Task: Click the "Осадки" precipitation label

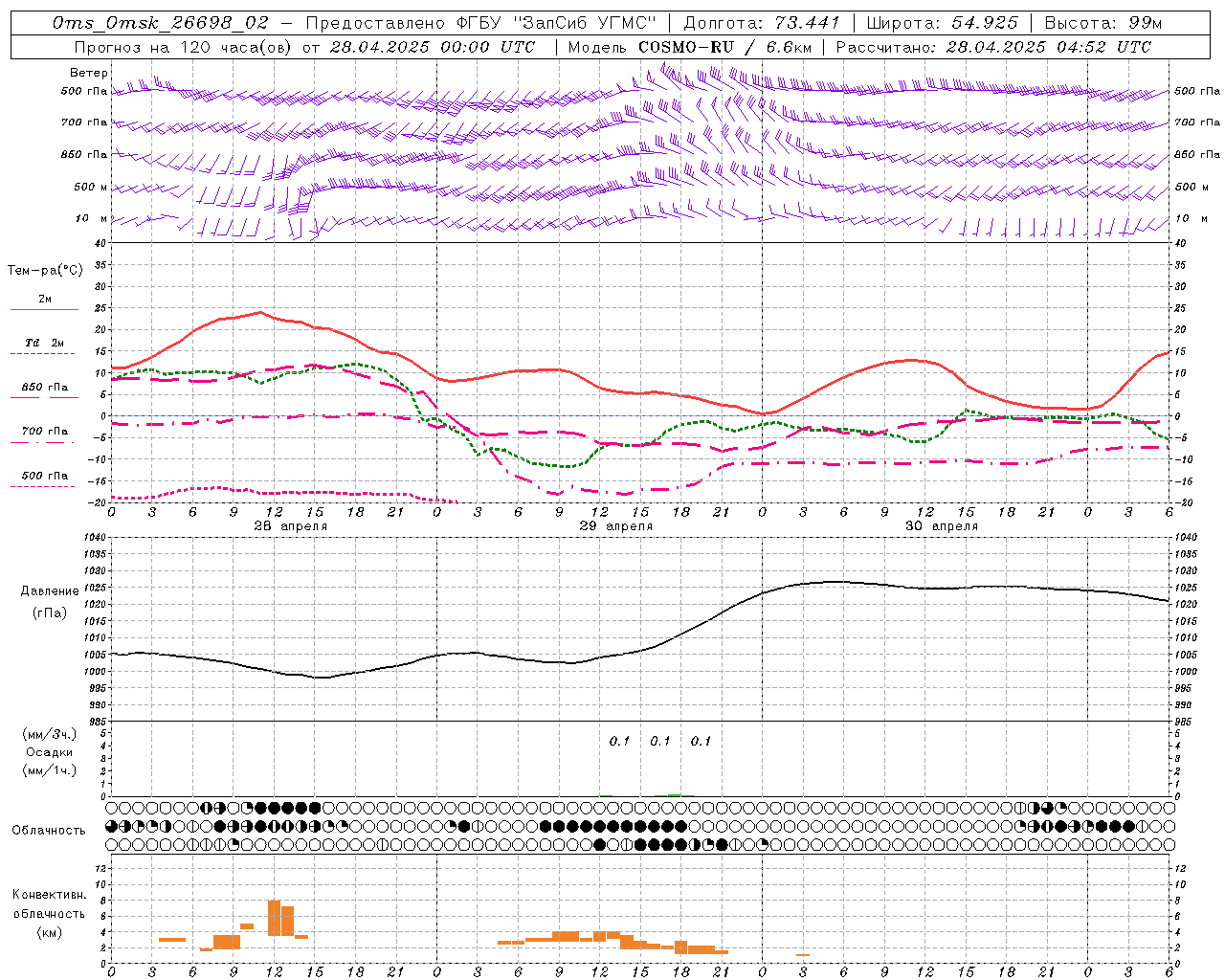Action: pyautogui.click(x=50, y=752)
